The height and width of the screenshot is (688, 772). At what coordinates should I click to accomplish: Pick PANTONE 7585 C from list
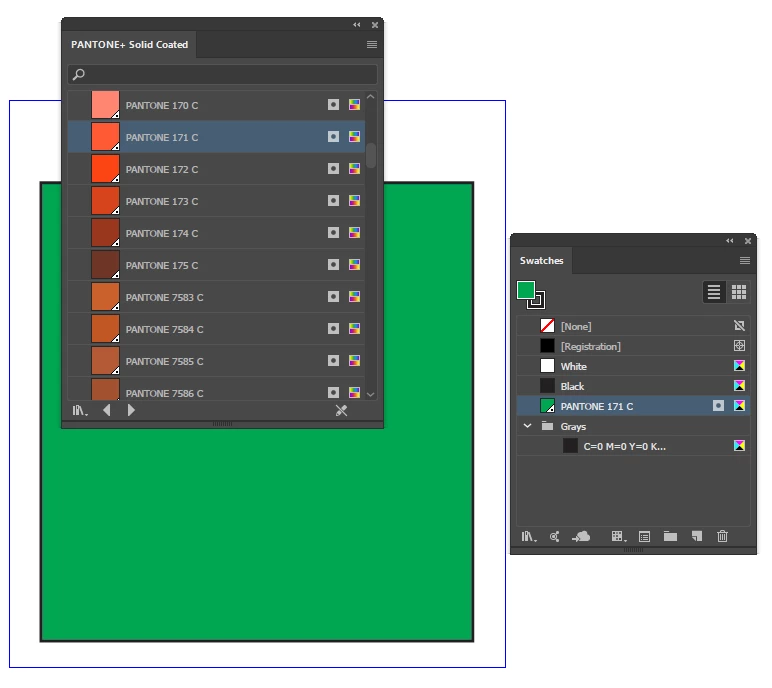[216, 361]
